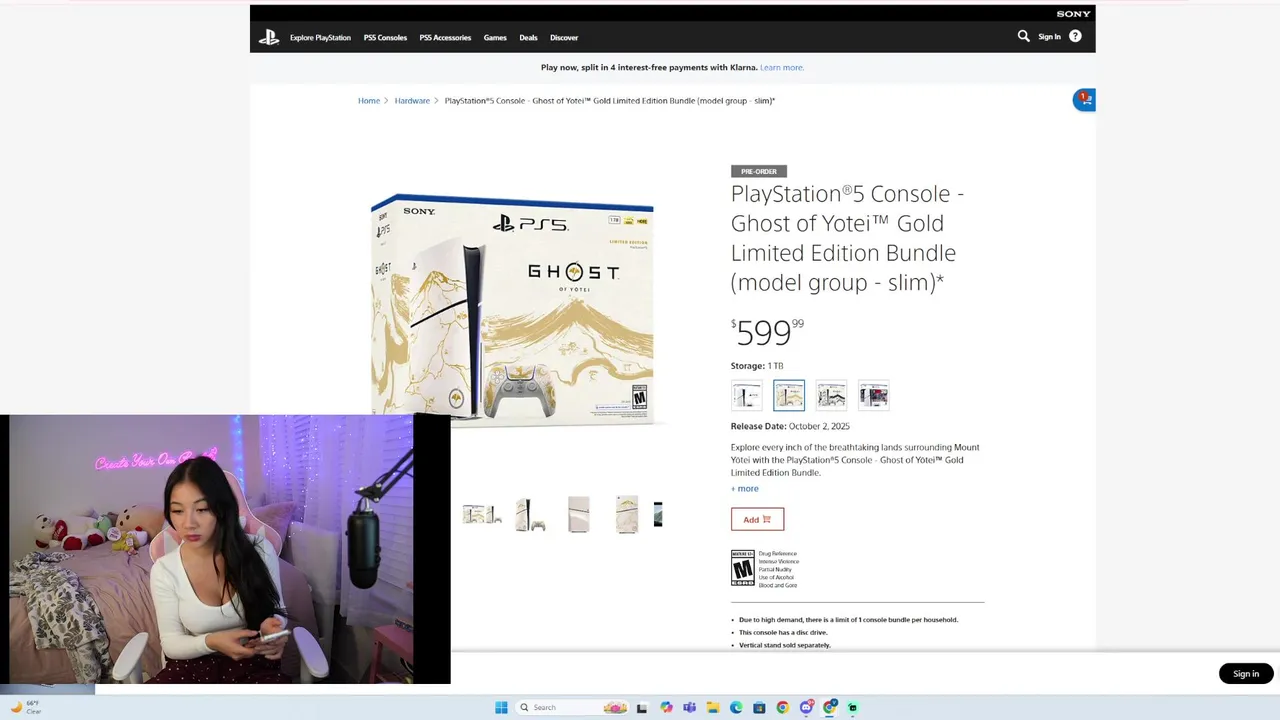The height and width of the screenshot is (720, 1280).
Task: Switch to the active Chrome profile window
Action: coord(829,707)
